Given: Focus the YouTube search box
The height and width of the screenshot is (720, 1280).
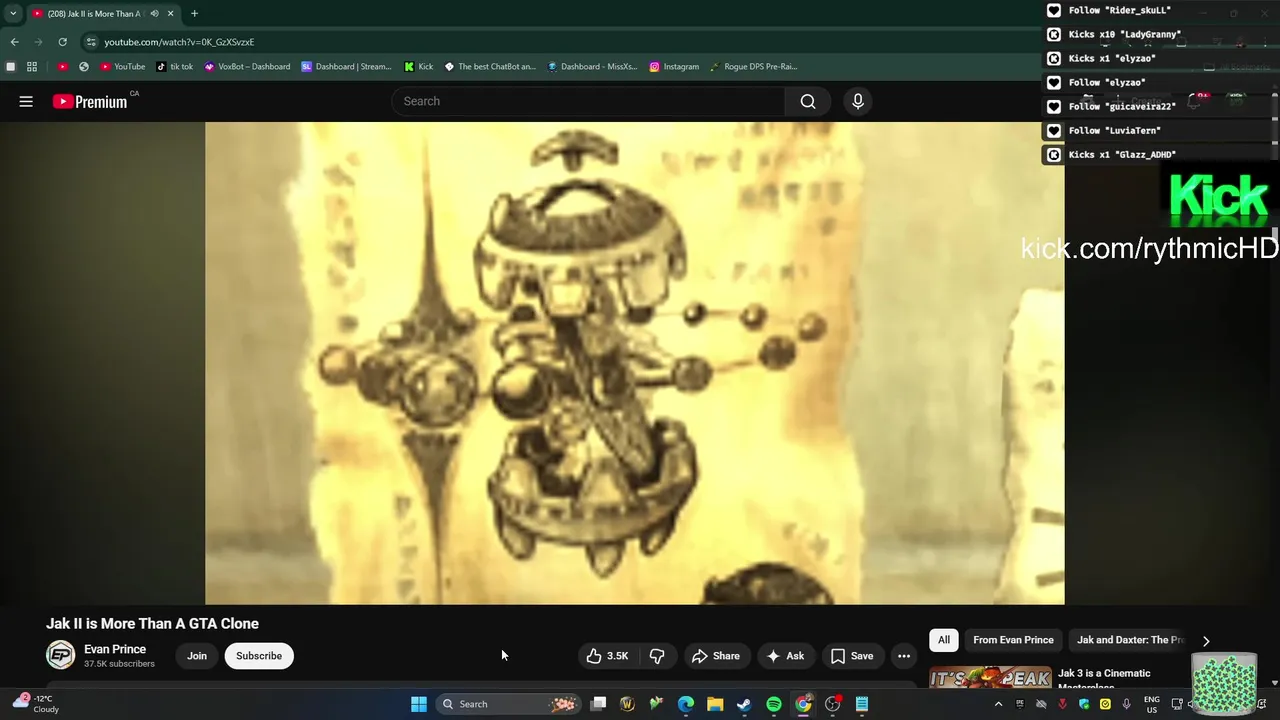Looking at the screenshot, I should 588,101.
